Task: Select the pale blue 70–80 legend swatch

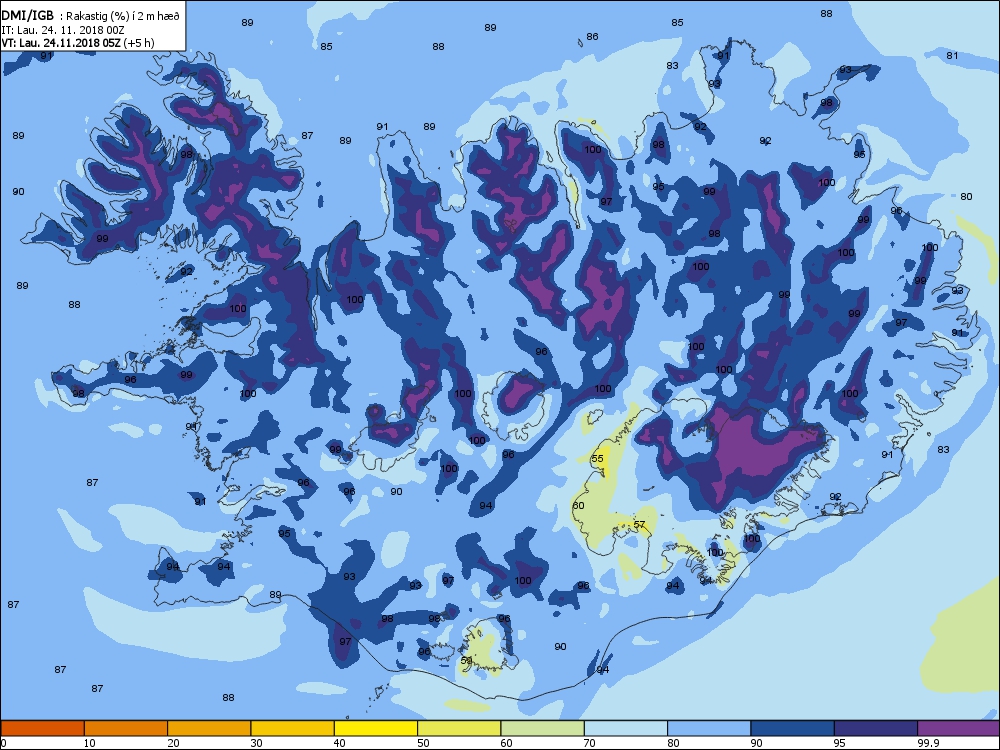Action: pos(626,728)
